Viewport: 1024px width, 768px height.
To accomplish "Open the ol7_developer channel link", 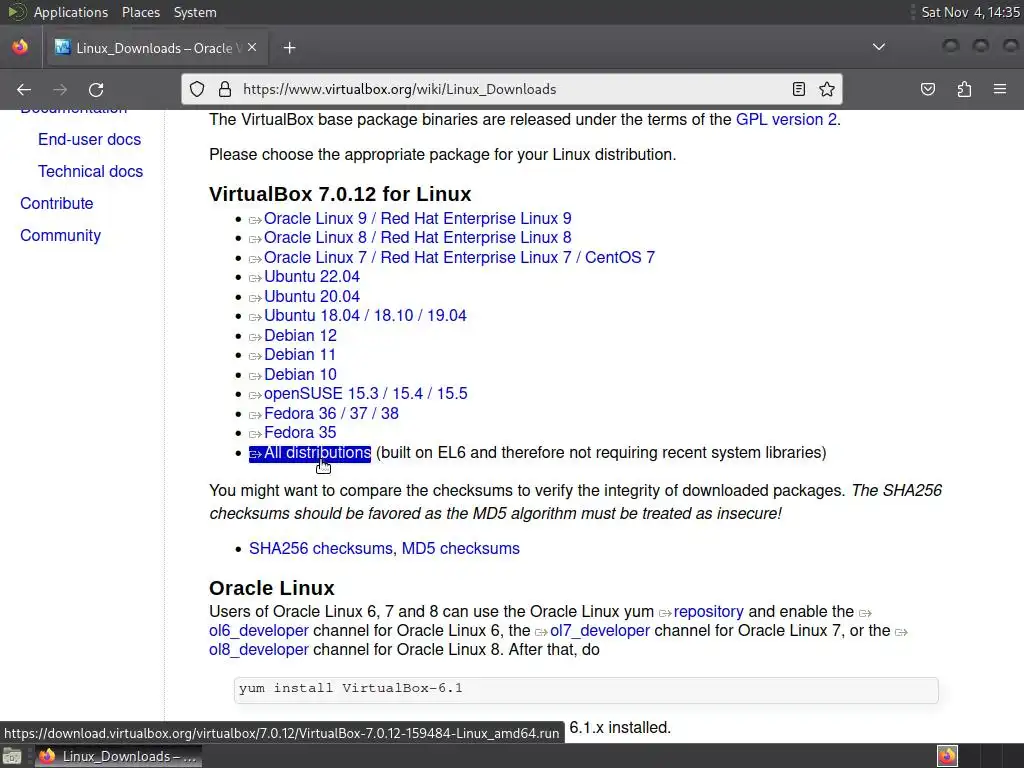I will tap(600, 631).
